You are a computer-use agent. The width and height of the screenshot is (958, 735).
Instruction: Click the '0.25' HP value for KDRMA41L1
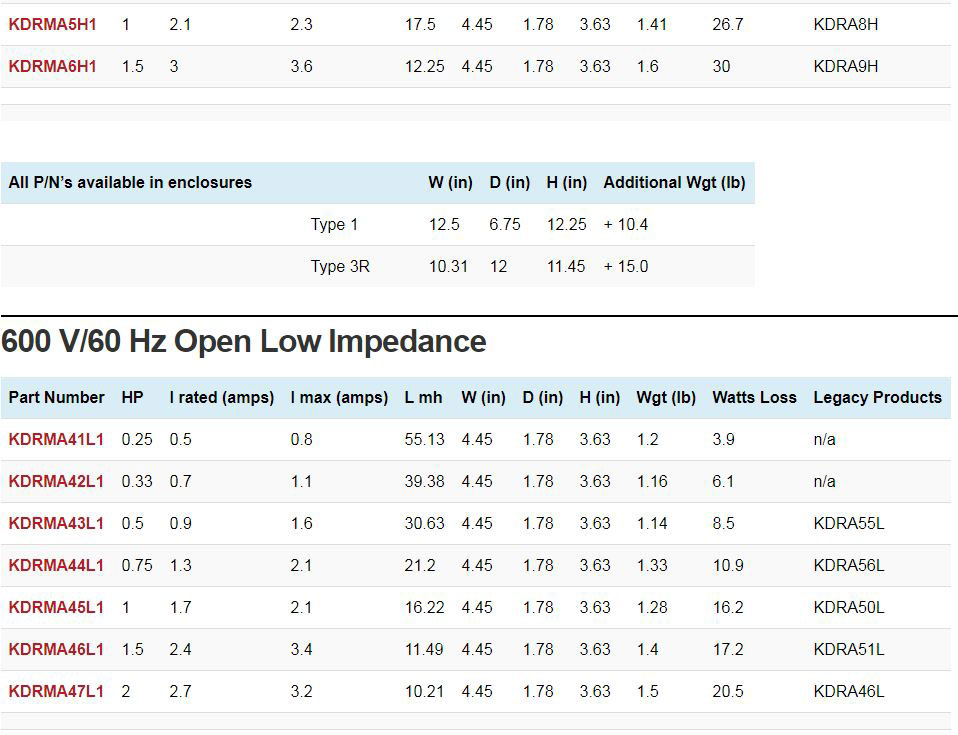[137, 439]
